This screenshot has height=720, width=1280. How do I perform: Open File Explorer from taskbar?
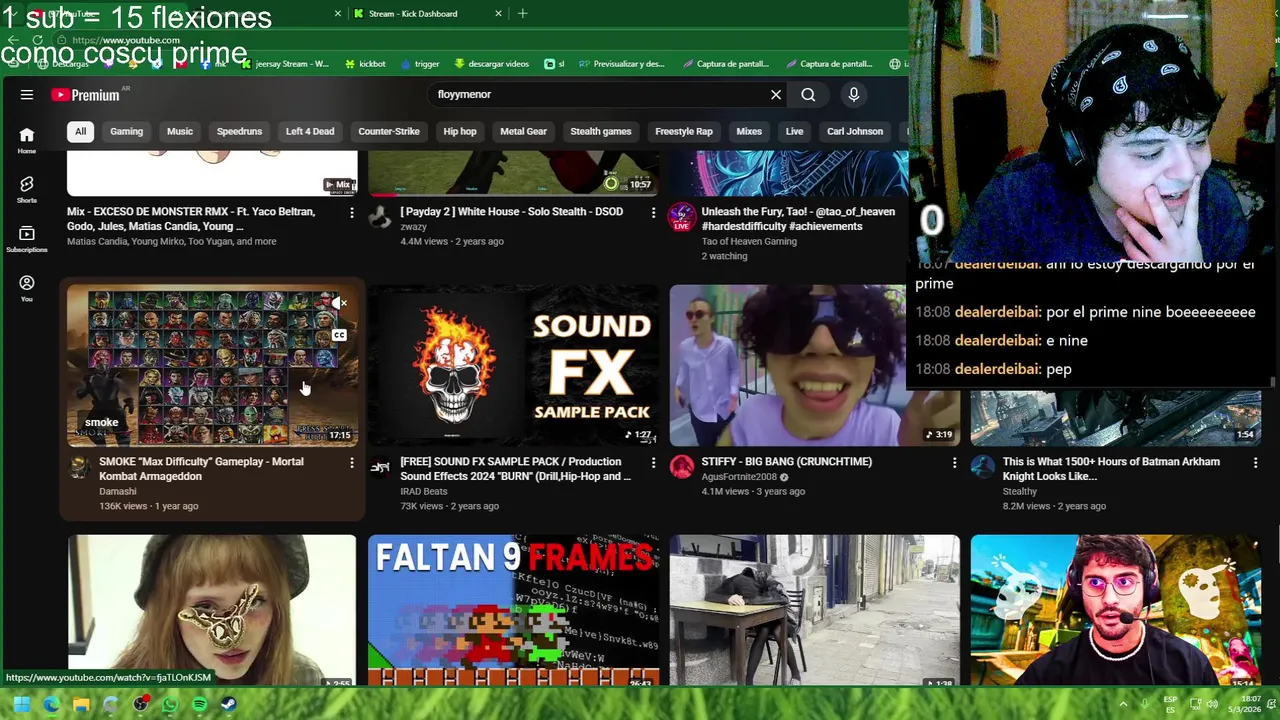pyautogui.click(x=81, y=704)
